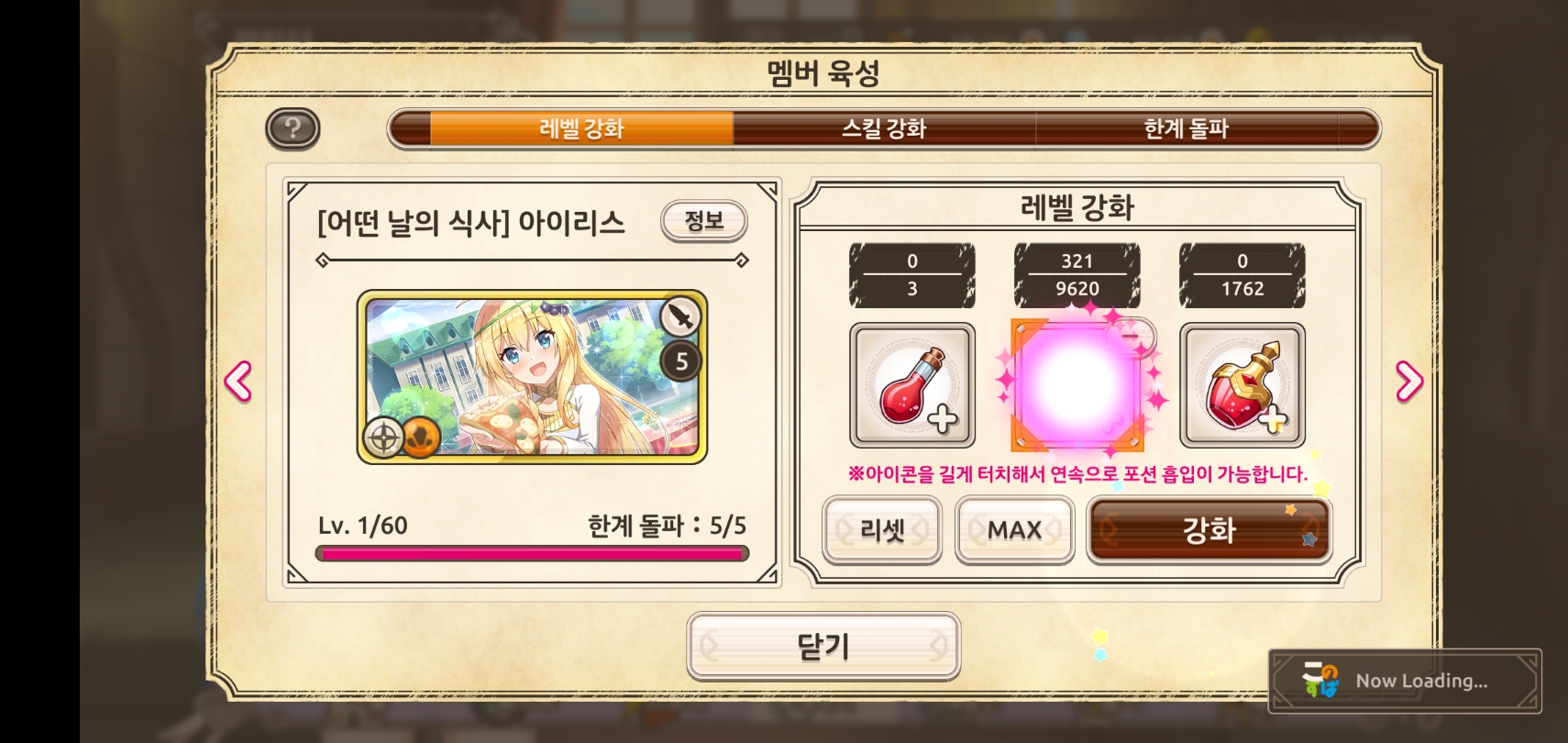Viewport: 1568px width, 743px height.
Task: Add the small red potion
Action: click(x=912, y=385)
